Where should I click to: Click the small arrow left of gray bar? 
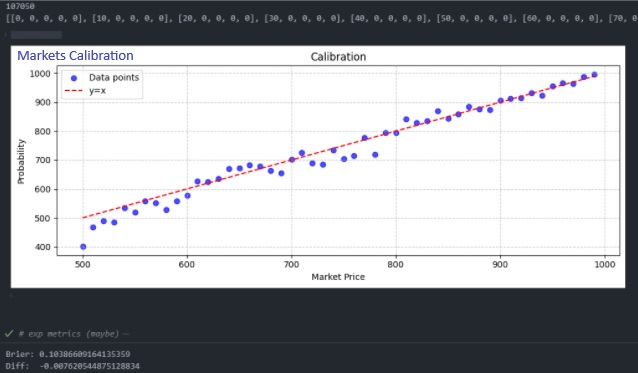[x=6, y=35]
